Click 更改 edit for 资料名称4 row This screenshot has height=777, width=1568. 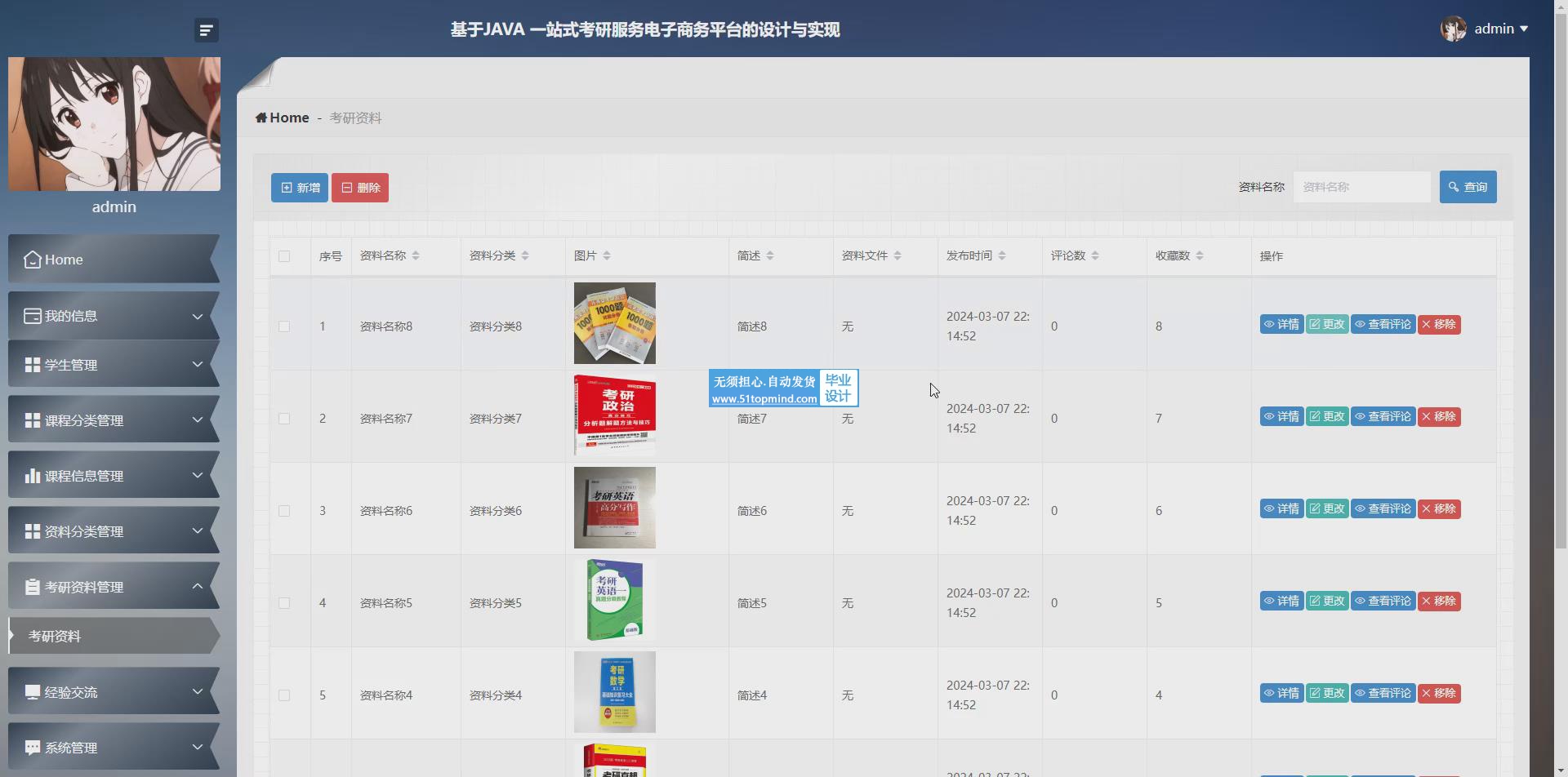(x=1327, y=694)
